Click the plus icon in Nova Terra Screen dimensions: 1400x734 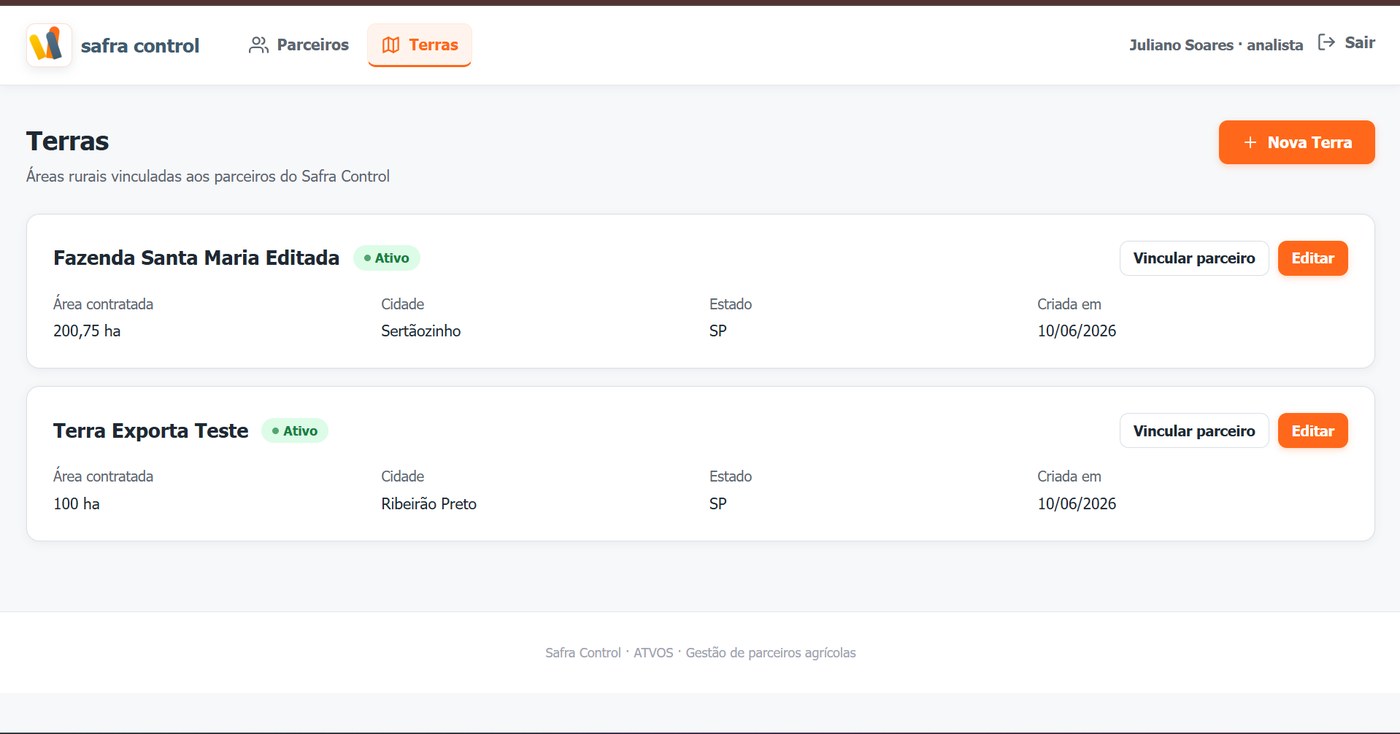[1250, 143]
